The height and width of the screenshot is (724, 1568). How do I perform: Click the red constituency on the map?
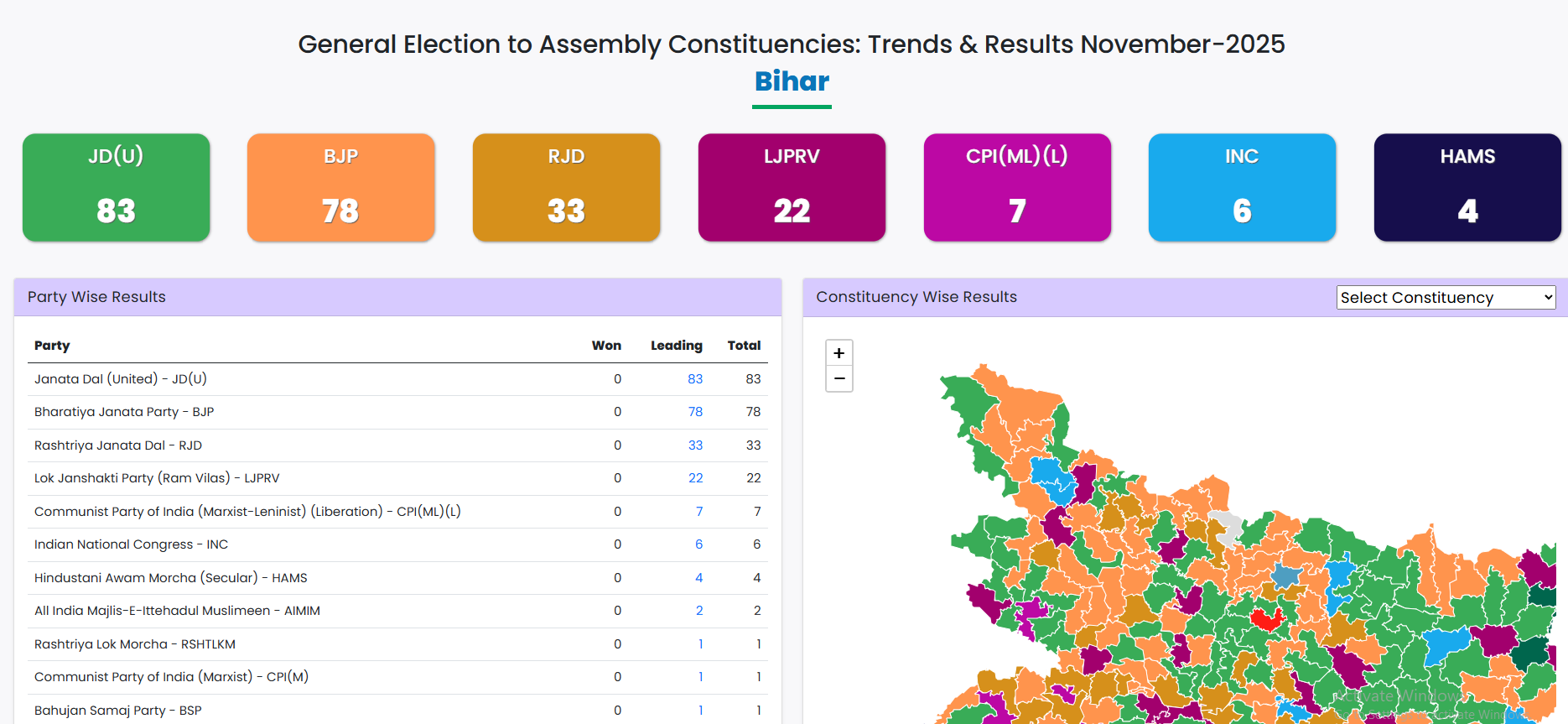tap(1265, 620)
